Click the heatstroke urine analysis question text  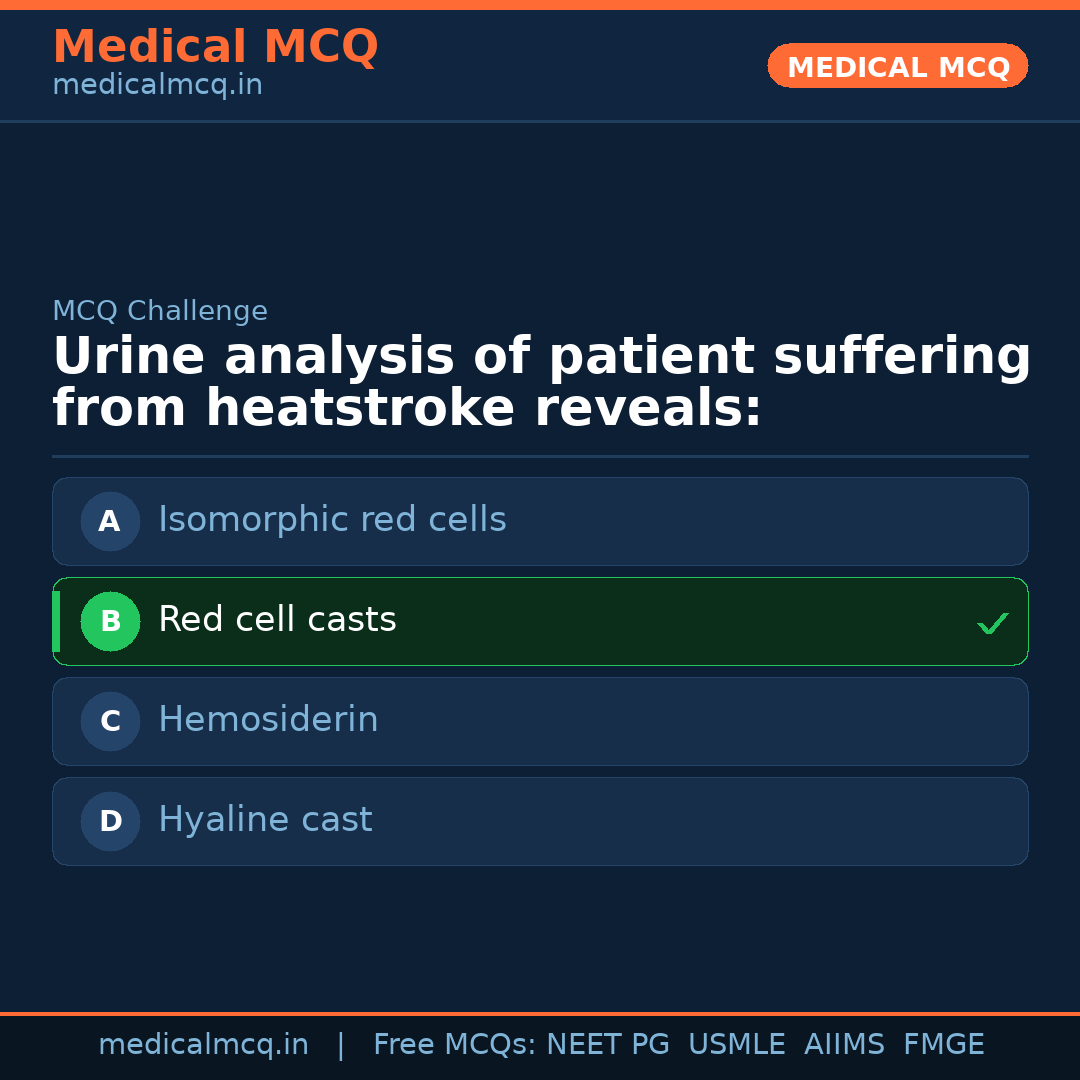click(x=540, y=383)
